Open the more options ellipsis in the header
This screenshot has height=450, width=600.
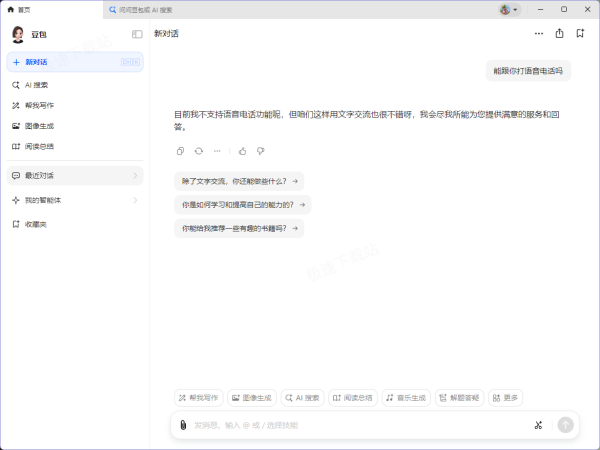tap(539, 34)
